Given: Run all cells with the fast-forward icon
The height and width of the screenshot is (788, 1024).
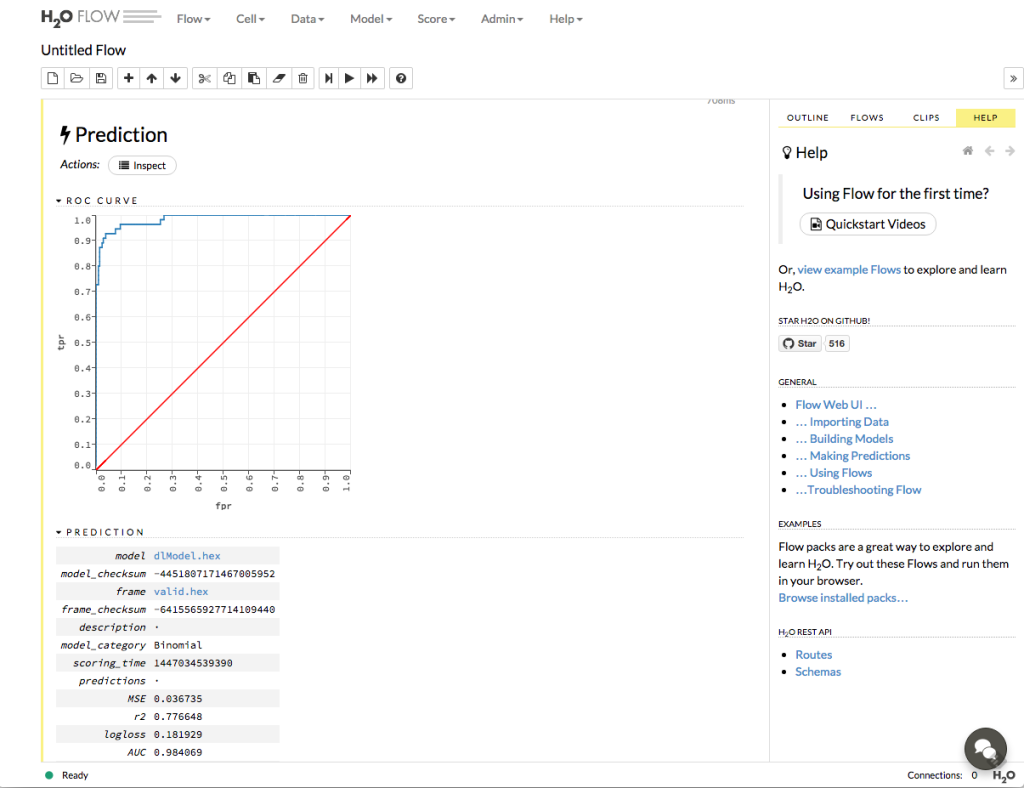Looking at the screenshot, I should 372,78.
